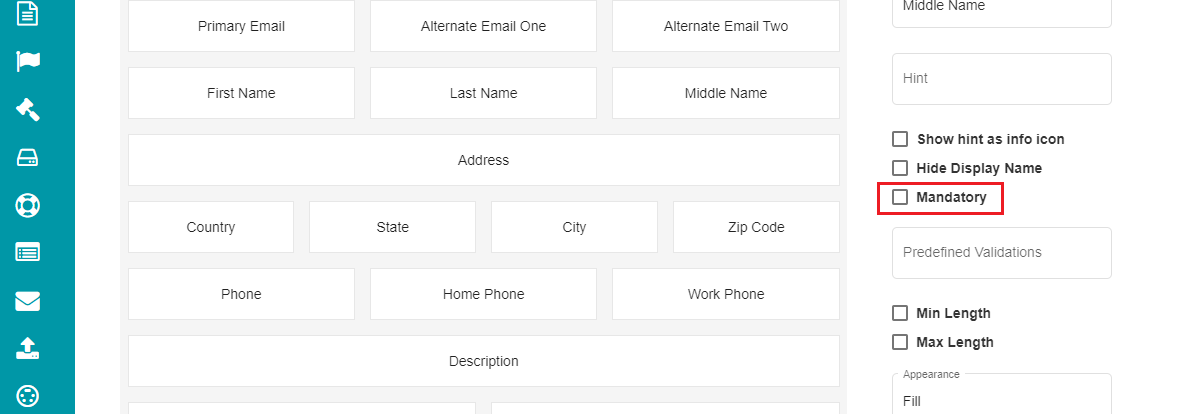The height and width of the screenshot is (414, 1193).
Task: Select the gavel icon in sidebar
Action: [27, 110]
